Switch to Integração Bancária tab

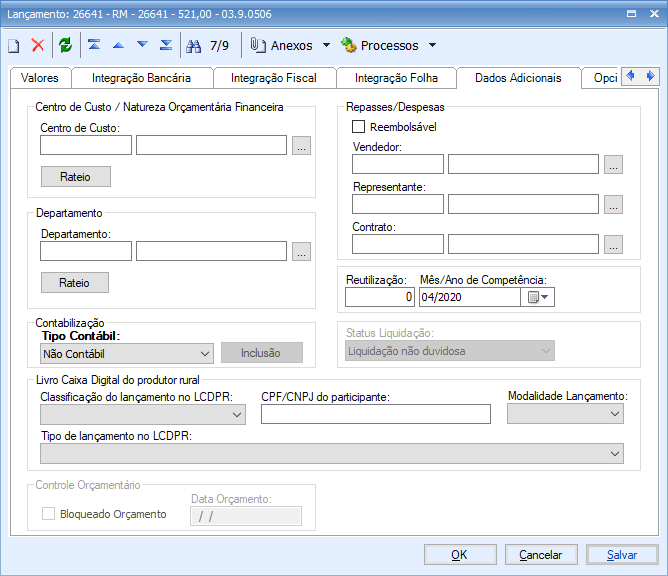point(141,78)
